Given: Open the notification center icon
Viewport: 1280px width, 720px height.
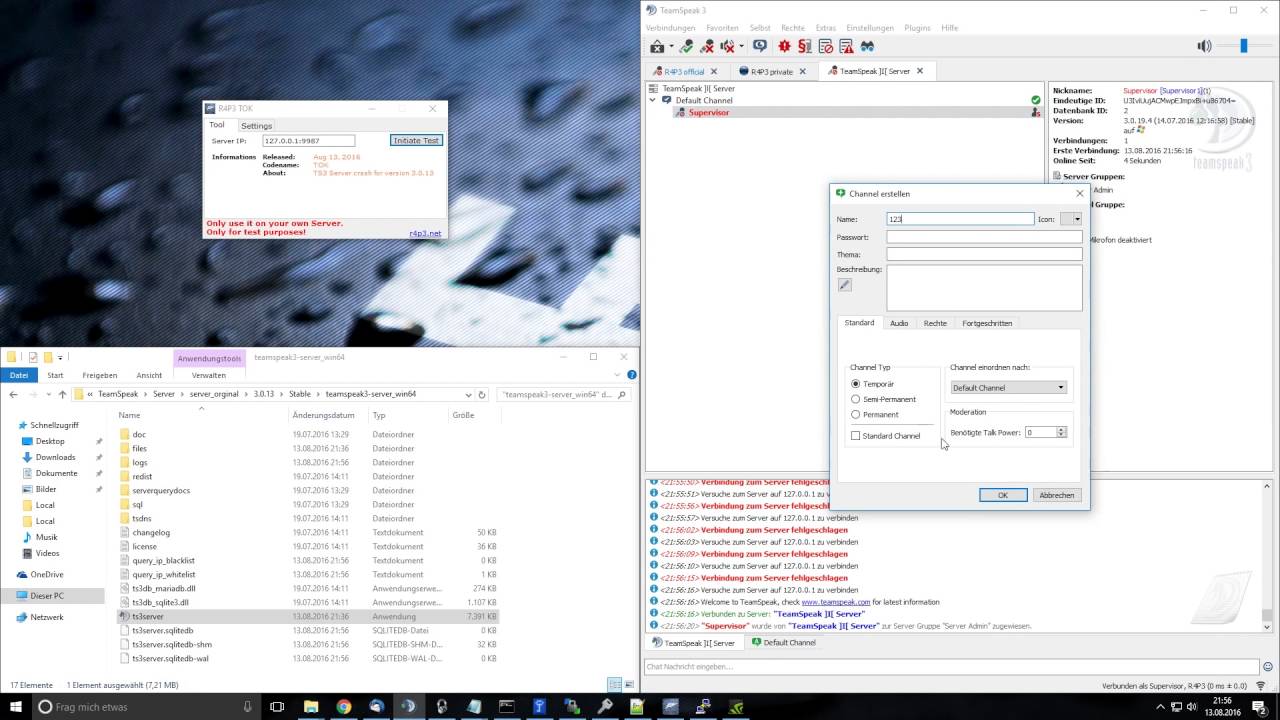Looking at the screenshot, I should (1260, 706).
